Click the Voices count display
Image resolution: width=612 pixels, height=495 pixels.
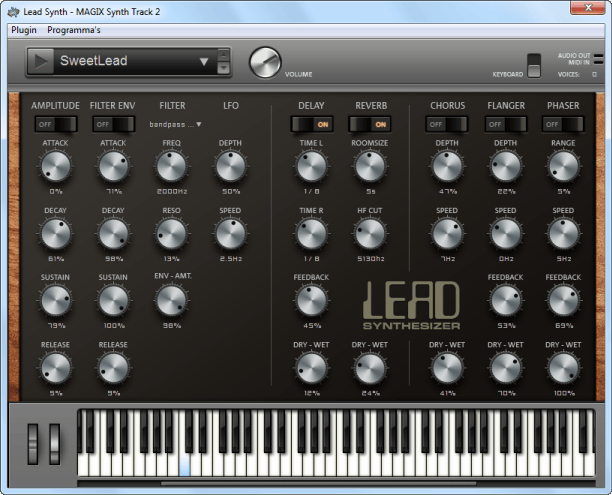point(594,74)
